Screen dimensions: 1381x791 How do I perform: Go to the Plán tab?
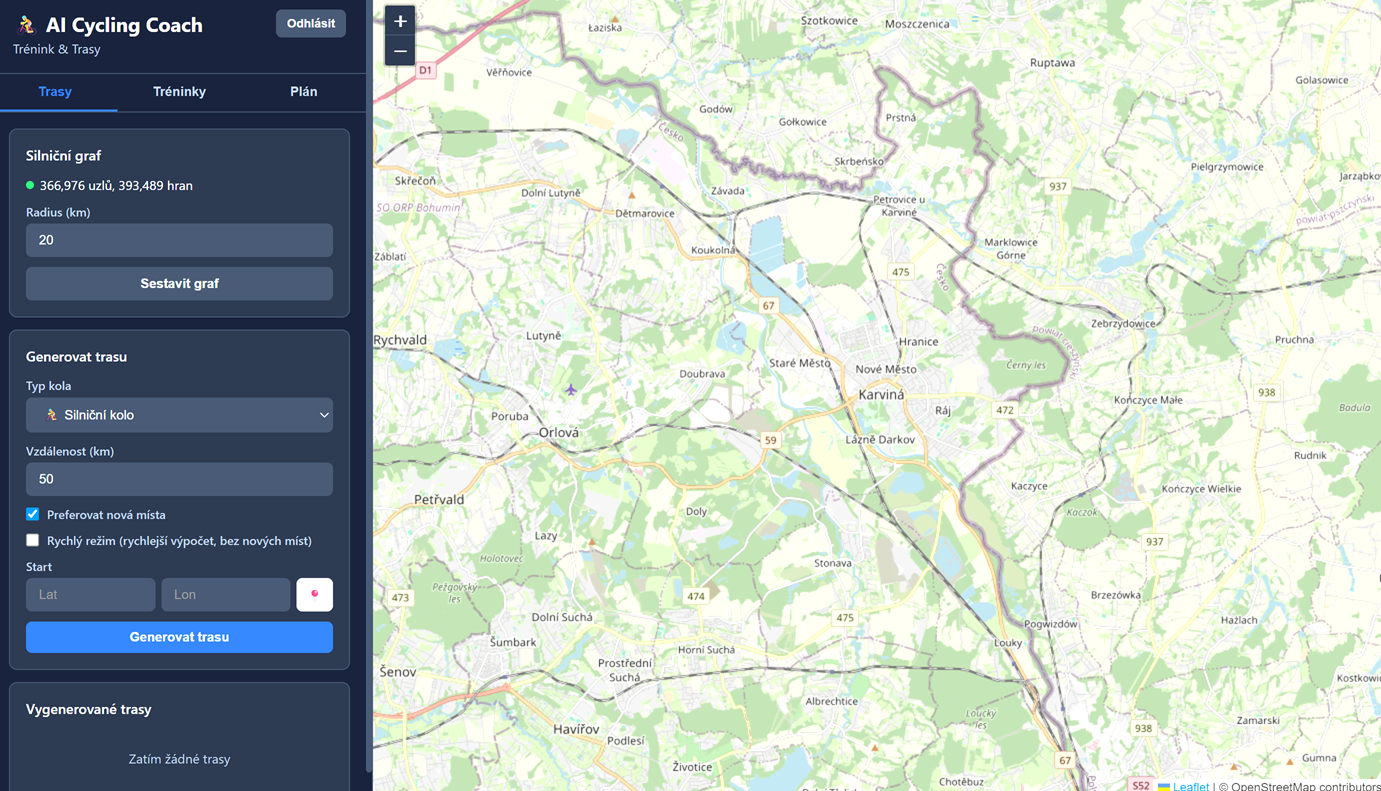(304, 91)
